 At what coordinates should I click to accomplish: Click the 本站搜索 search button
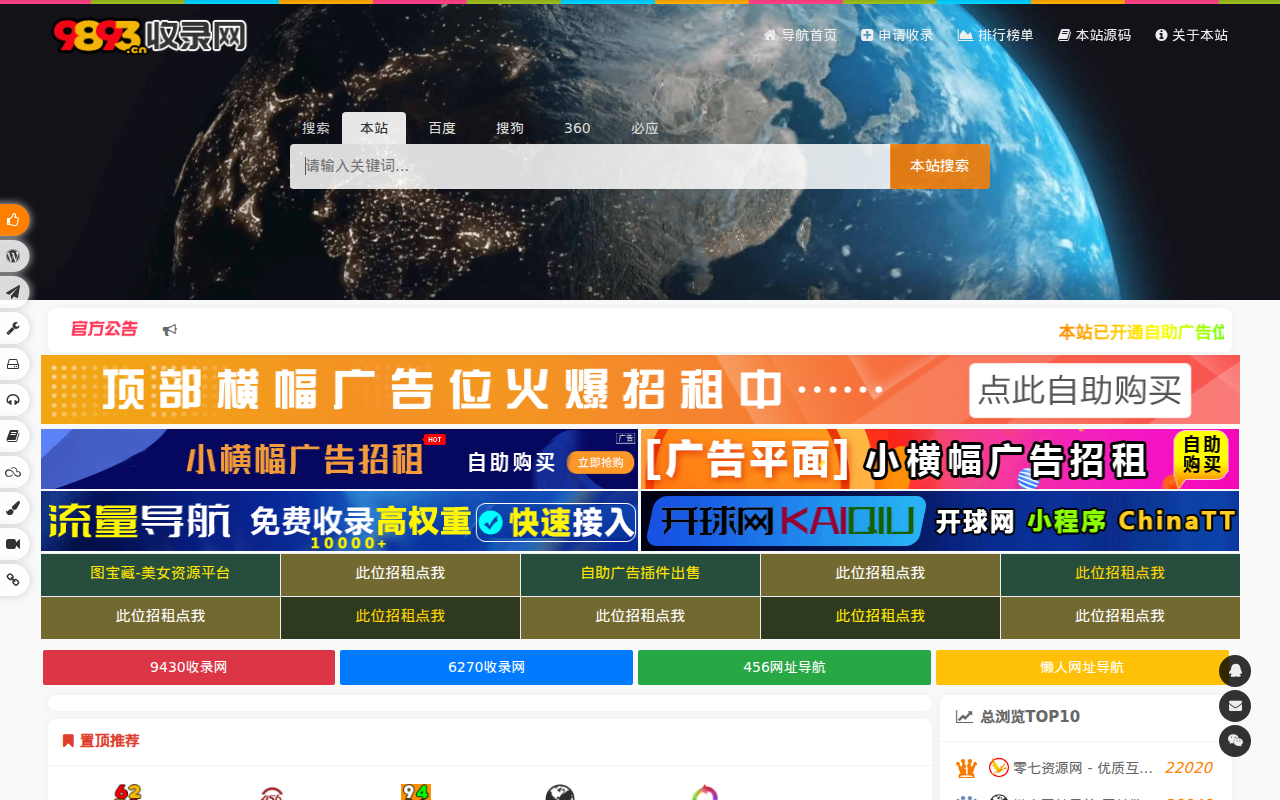(x=939, y=166)
